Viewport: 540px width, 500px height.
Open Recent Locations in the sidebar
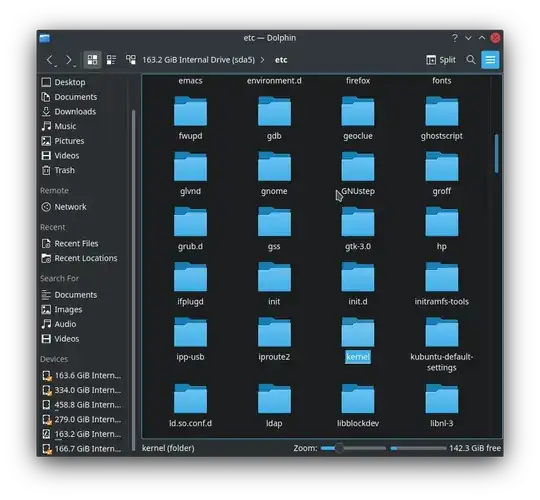click(x=83, y=258)
